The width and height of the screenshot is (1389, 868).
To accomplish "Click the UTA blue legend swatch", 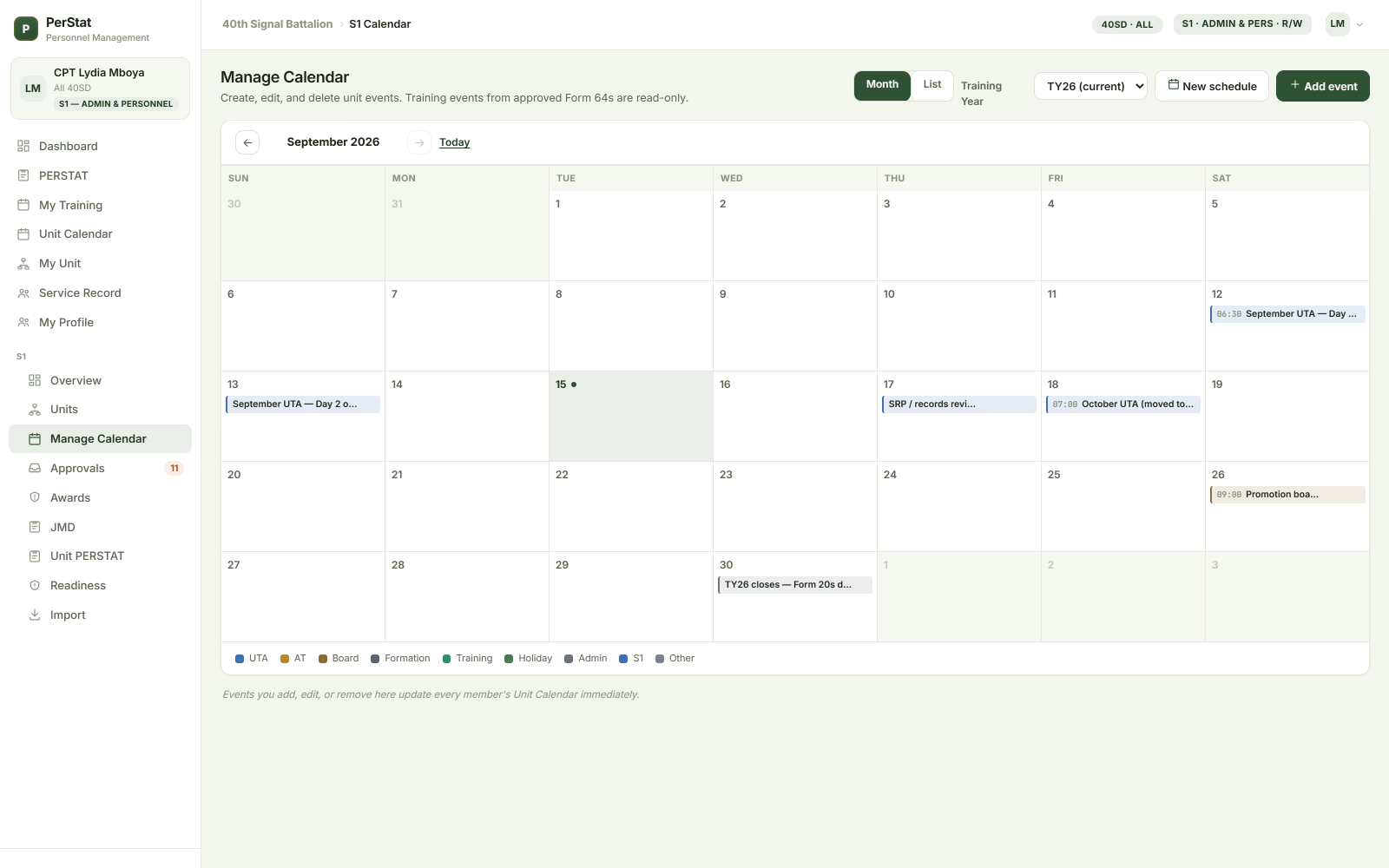I will (x=240, y=659).
